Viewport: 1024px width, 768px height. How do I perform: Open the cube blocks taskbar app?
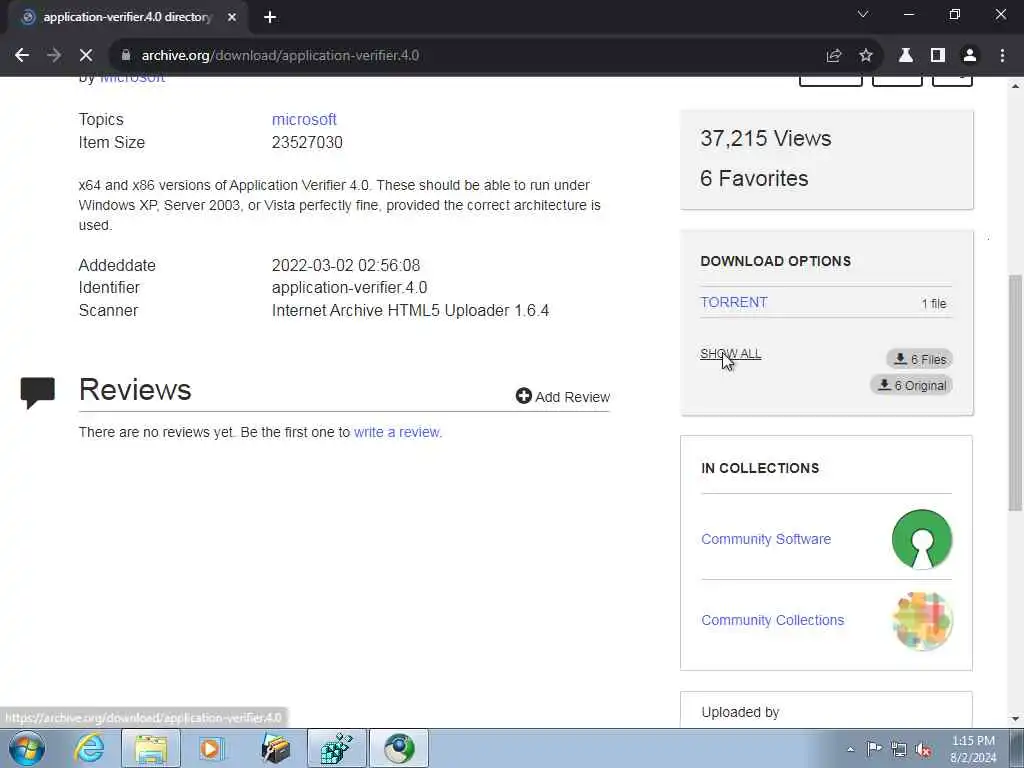point(337,748)
